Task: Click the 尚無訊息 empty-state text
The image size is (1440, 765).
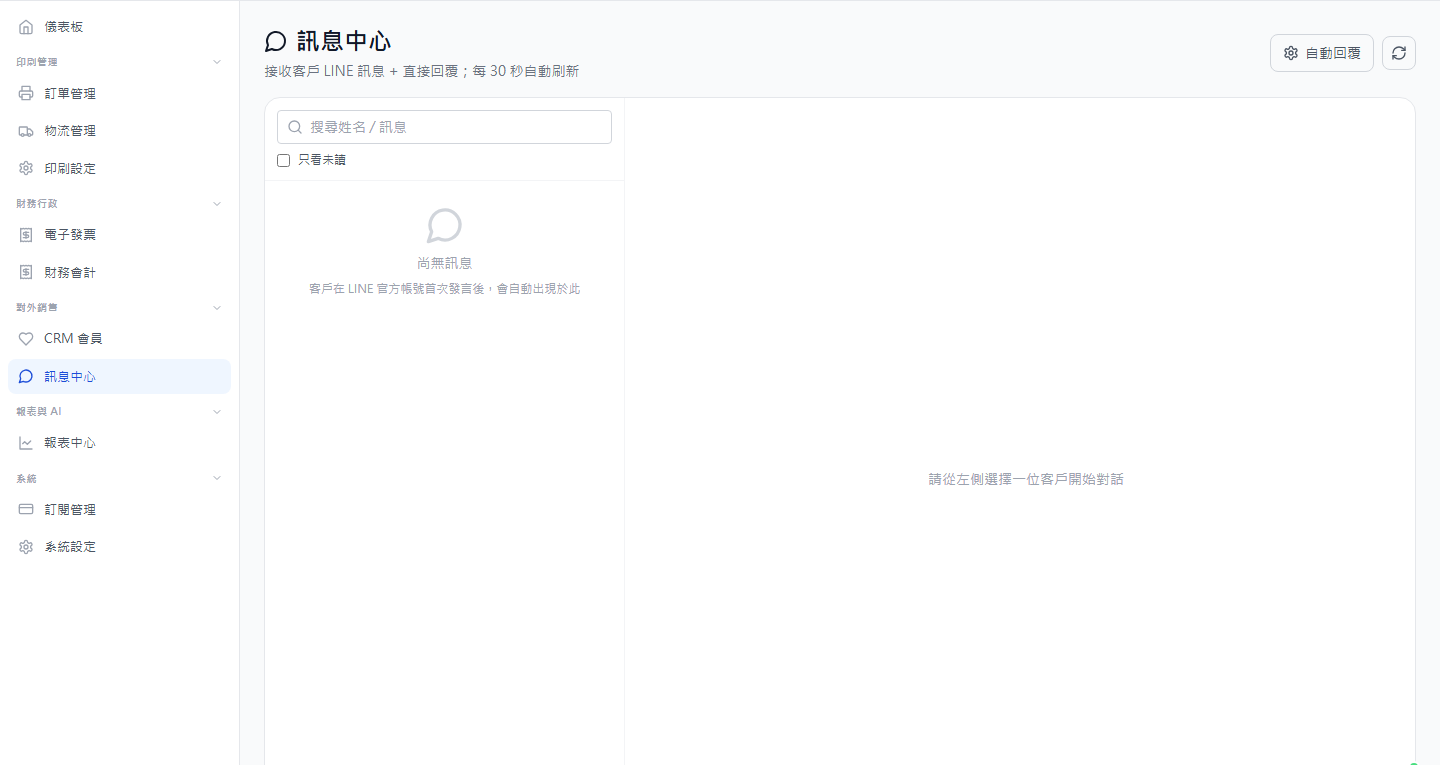Action: click(x=444, y=263)
